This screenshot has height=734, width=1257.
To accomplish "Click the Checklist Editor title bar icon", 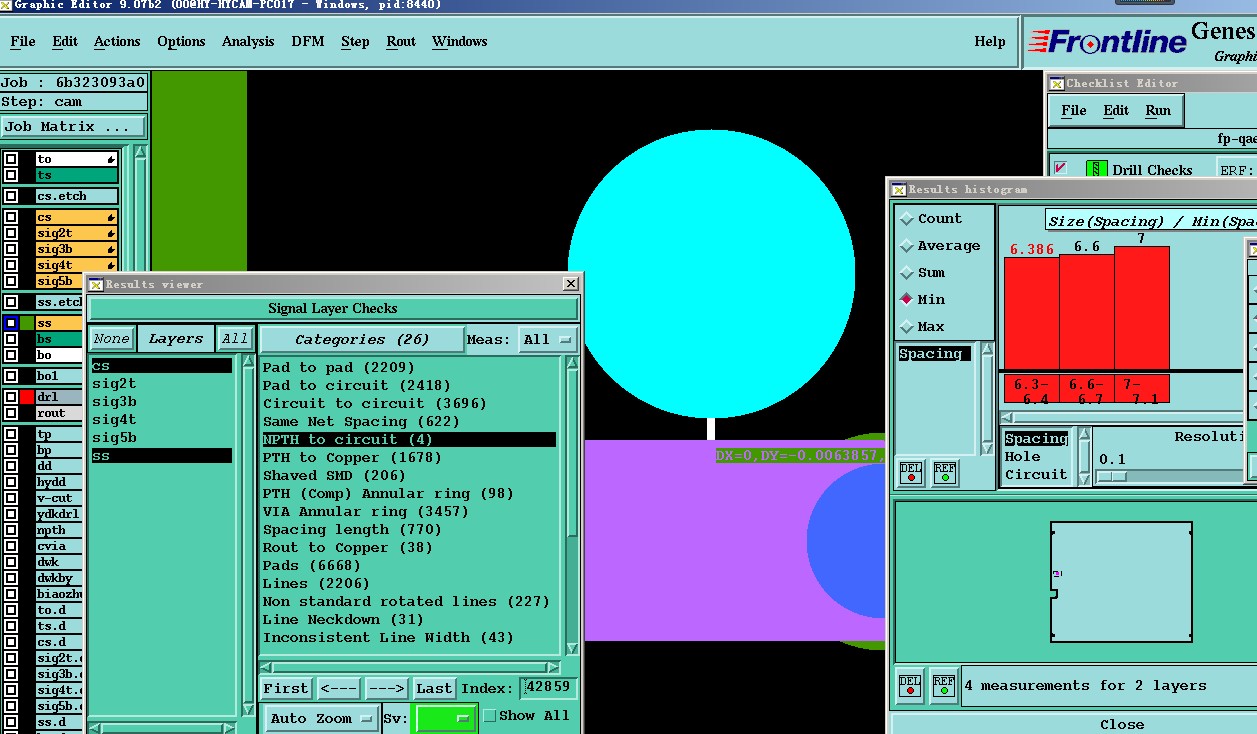I will (x=1056, y=83).
